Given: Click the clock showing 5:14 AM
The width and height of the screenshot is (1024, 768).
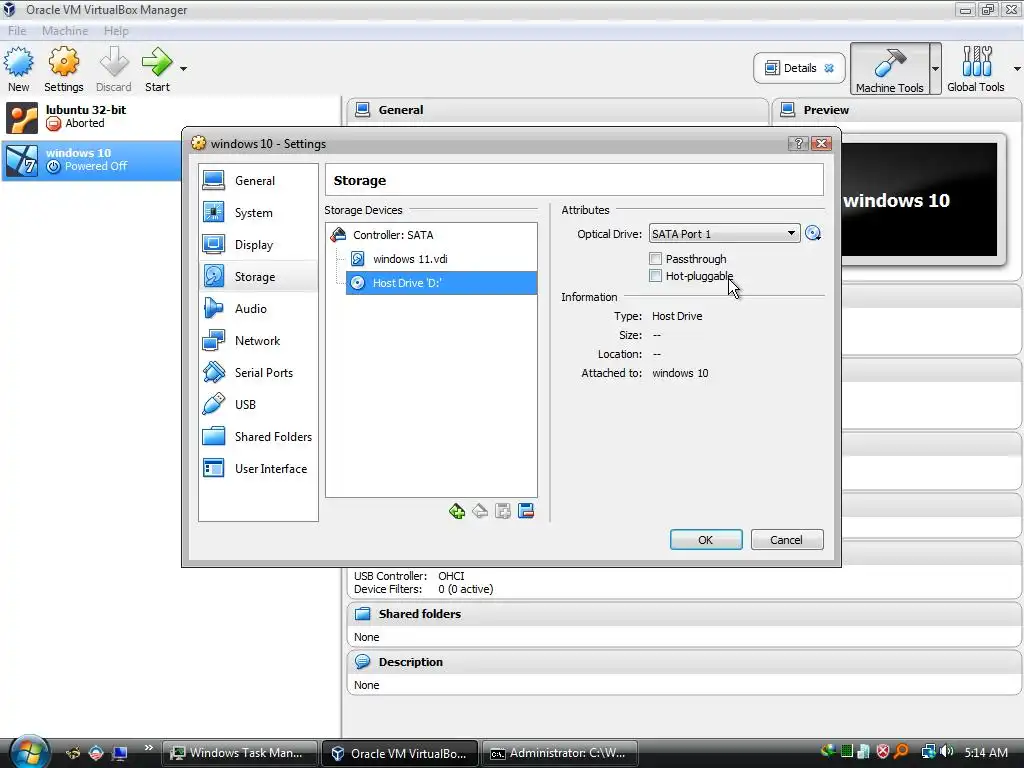Looking at the screenshot, I should coord(986,752).
